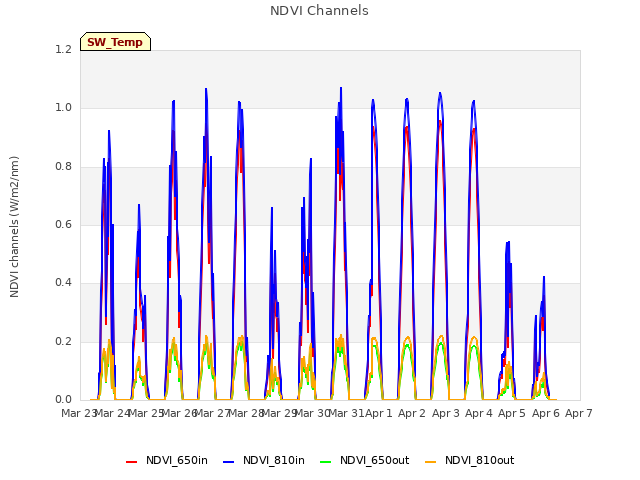Click the green NDVI_650out legend swatch
640x480 pixels.
coord(325,462)
